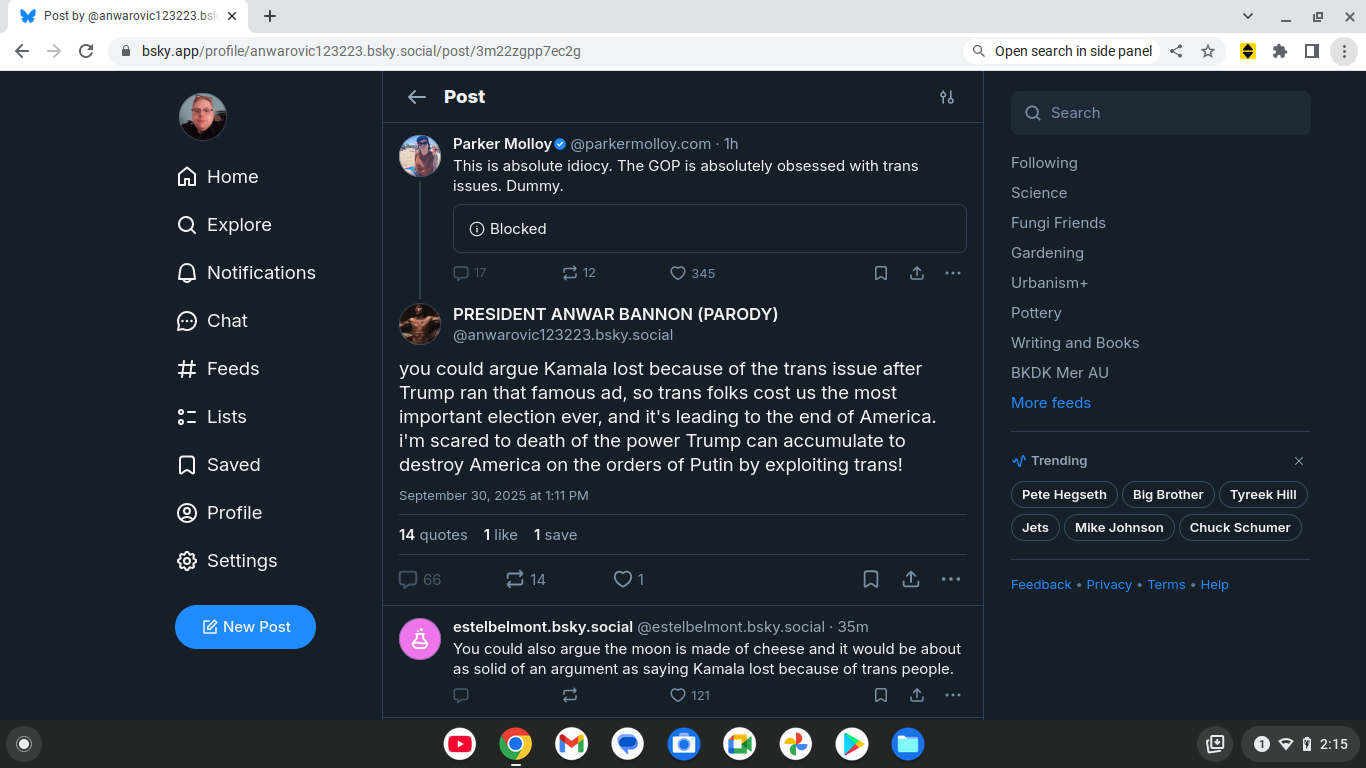Select the Gardening feed
1366x768 pixels.
tap(1047, 253)
